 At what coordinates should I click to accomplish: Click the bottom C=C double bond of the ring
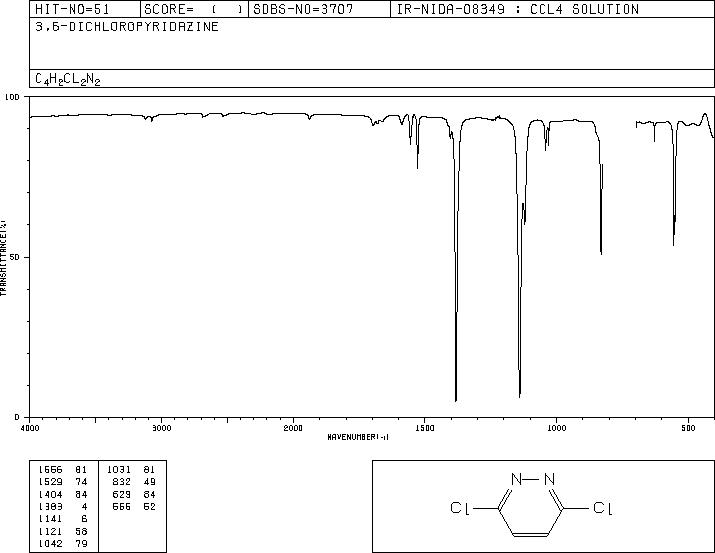(x=530, y=534)
